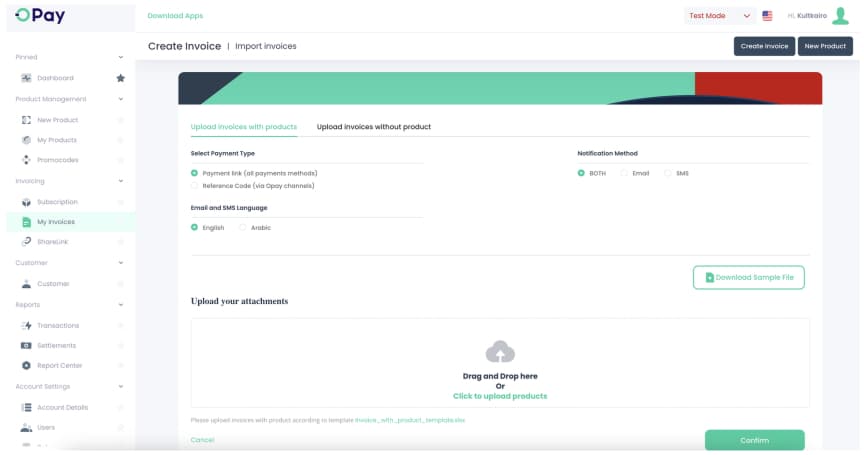Image resolution: width=864 pixels, height=455 pixels.
Task: Collapse the Account Settings section
Action: click(x=121, y=387)
